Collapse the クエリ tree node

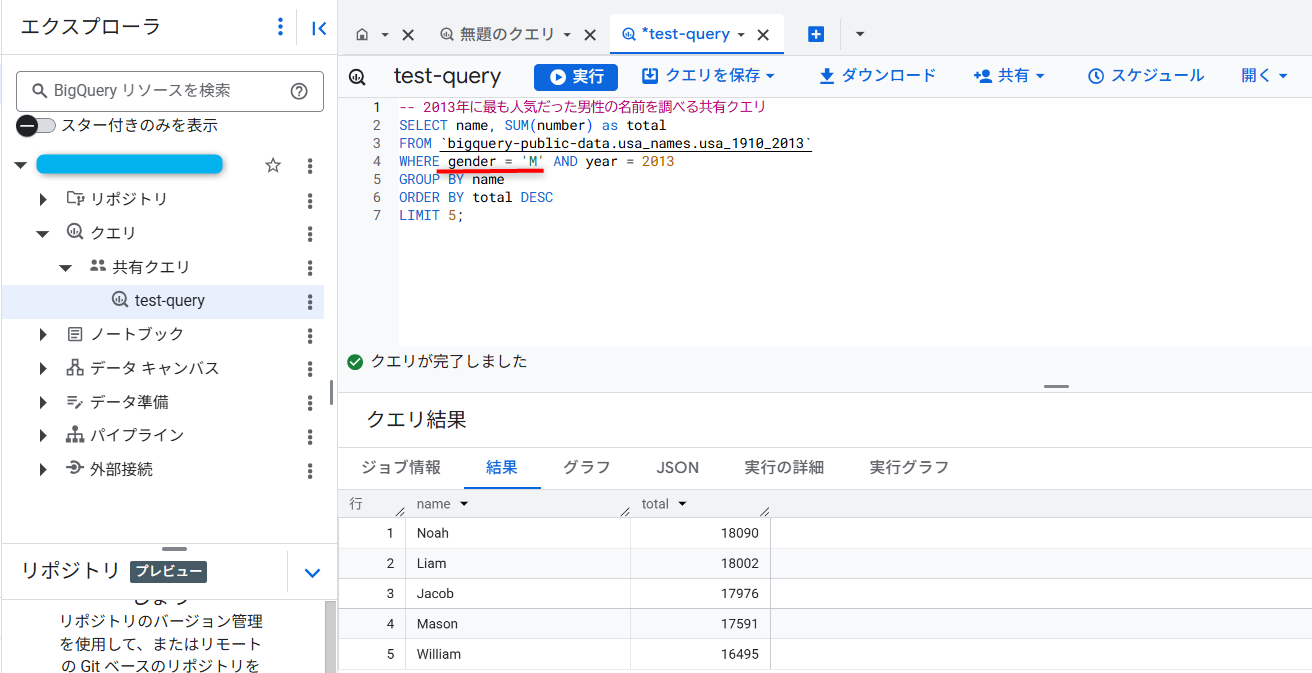click(43, 234)
